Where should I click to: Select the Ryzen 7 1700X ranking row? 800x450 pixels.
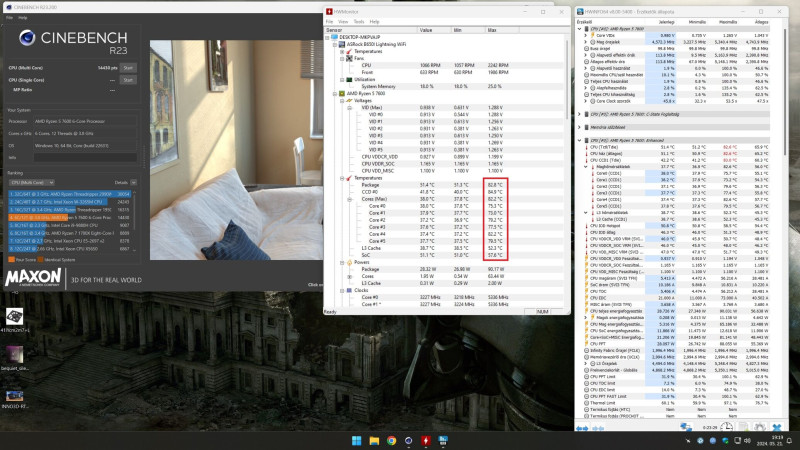click(x=70, y=233)
